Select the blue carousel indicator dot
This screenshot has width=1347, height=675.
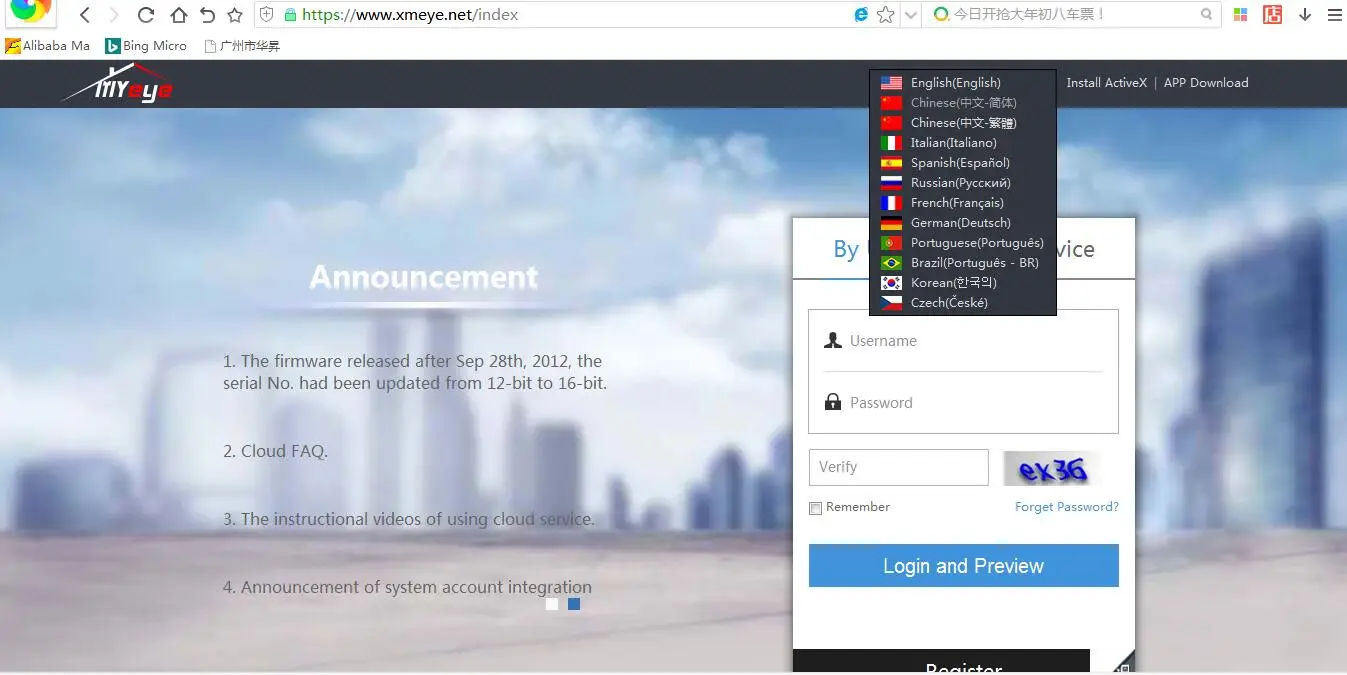[x=574, y=604]
